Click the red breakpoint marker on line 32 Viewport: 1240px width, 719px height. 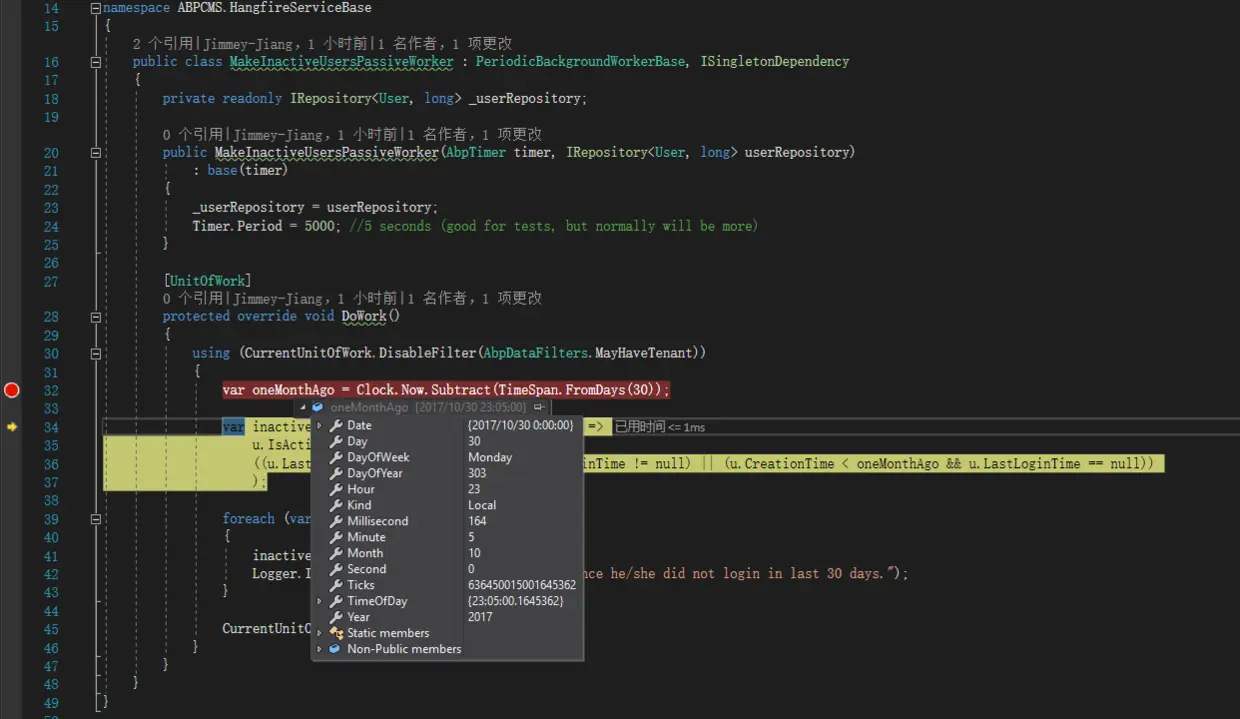(x=12, y=390)
